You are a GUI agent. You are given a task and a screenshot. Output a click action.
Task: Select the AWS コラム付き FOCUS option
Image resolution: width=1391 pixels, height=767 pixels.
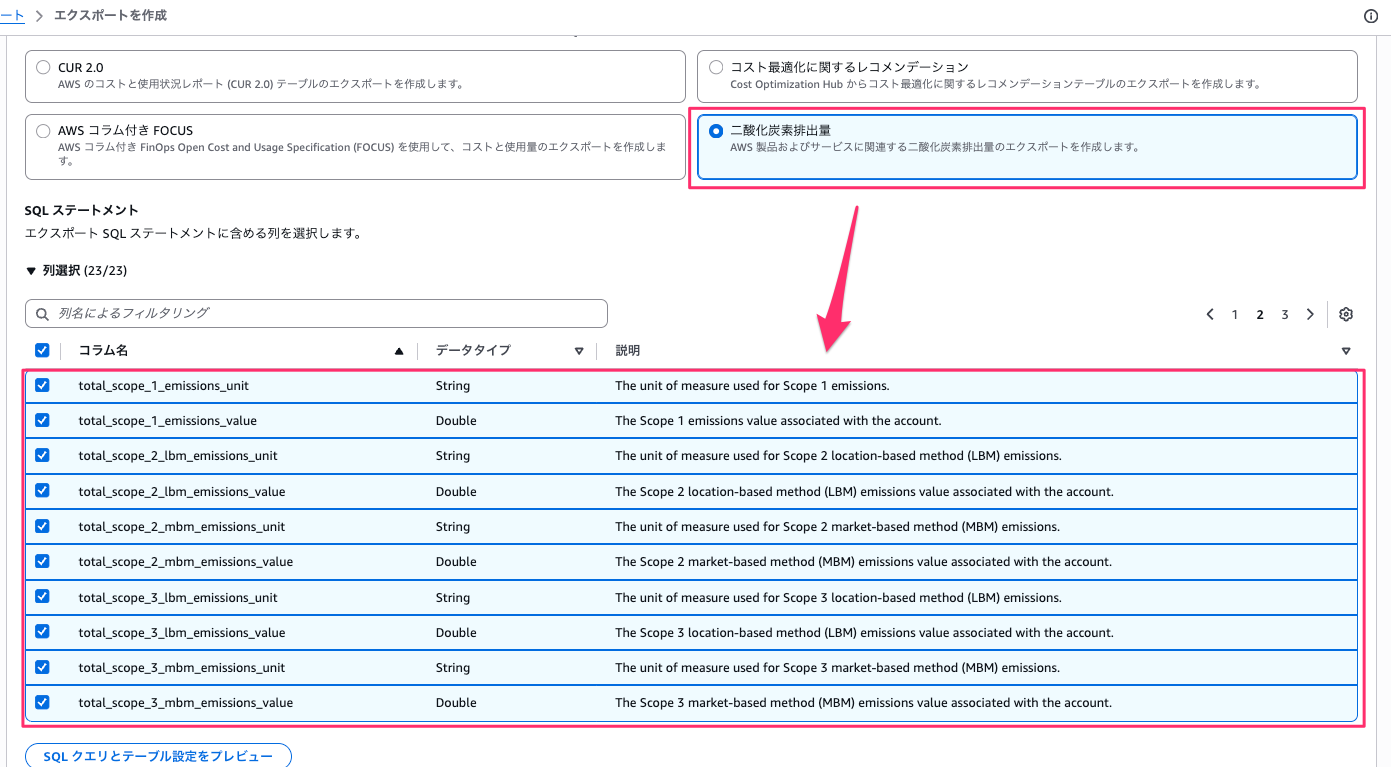click(42, 130)
